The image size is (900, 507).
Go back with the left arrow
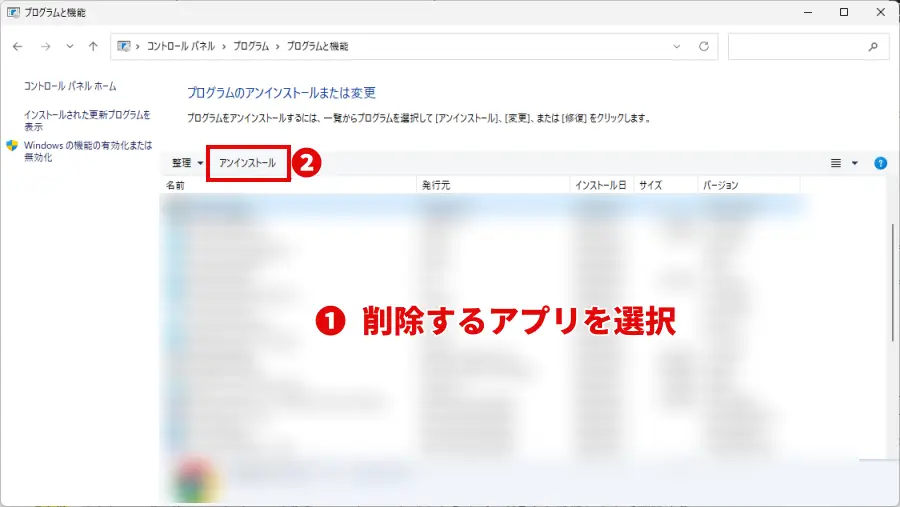tap(18, 47)
